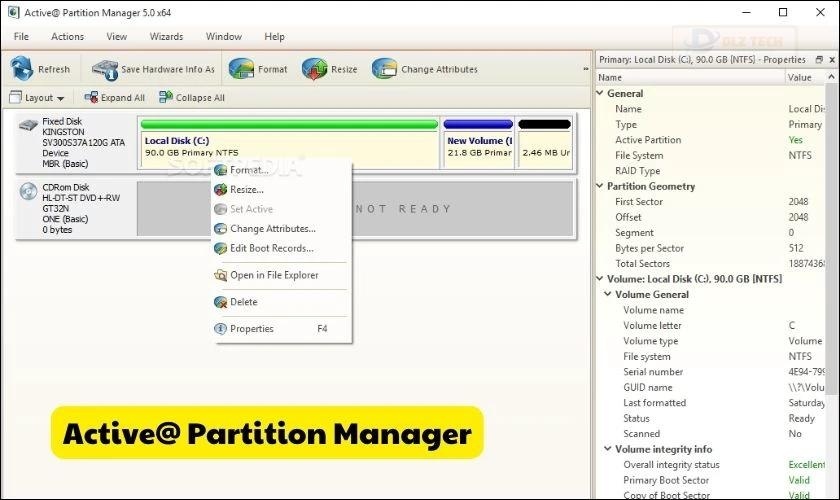This screenshot has width=840, height=500.
Task: Select the Last formatted property row
Action: pyautogui.click(x=710, y=403)
